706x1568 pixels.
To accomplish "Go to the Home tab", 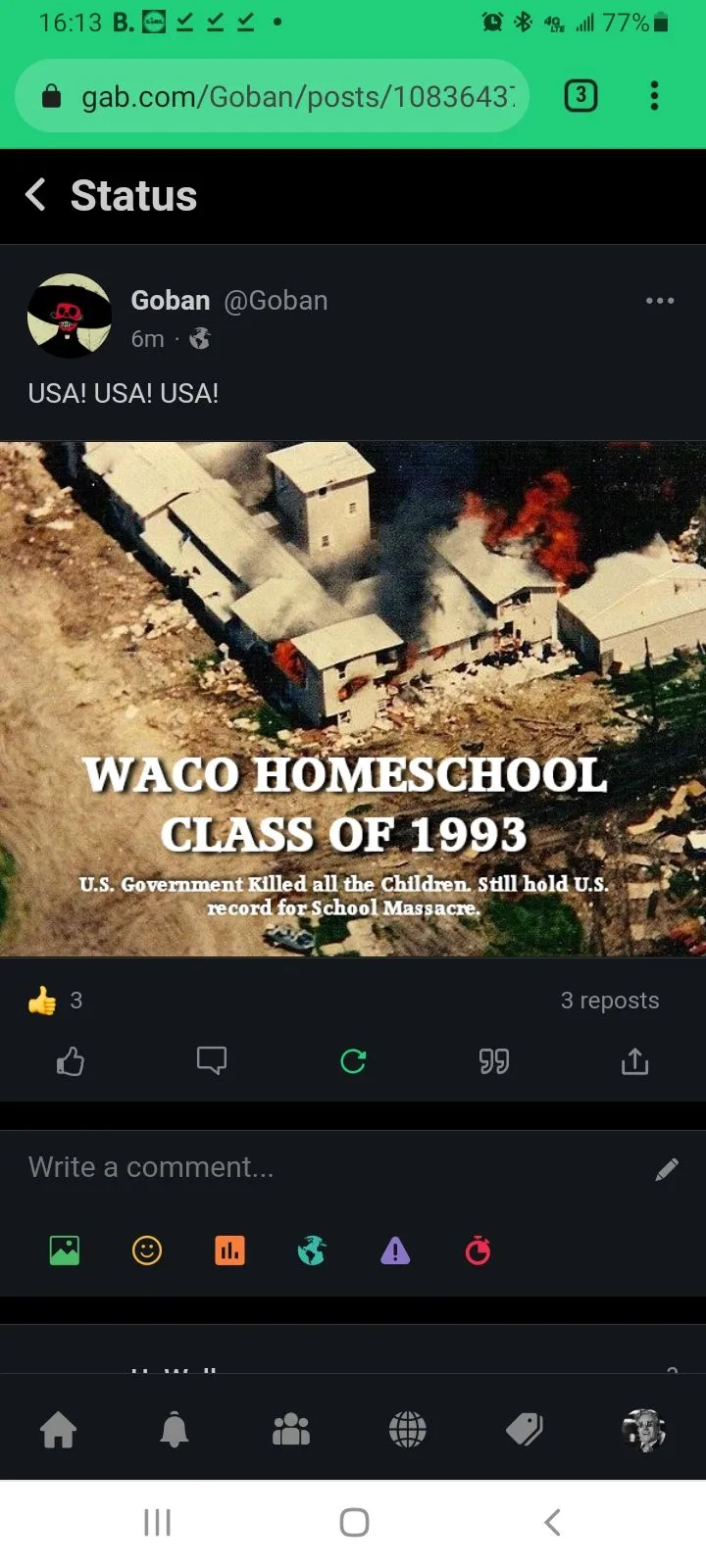I will 59,1429.
